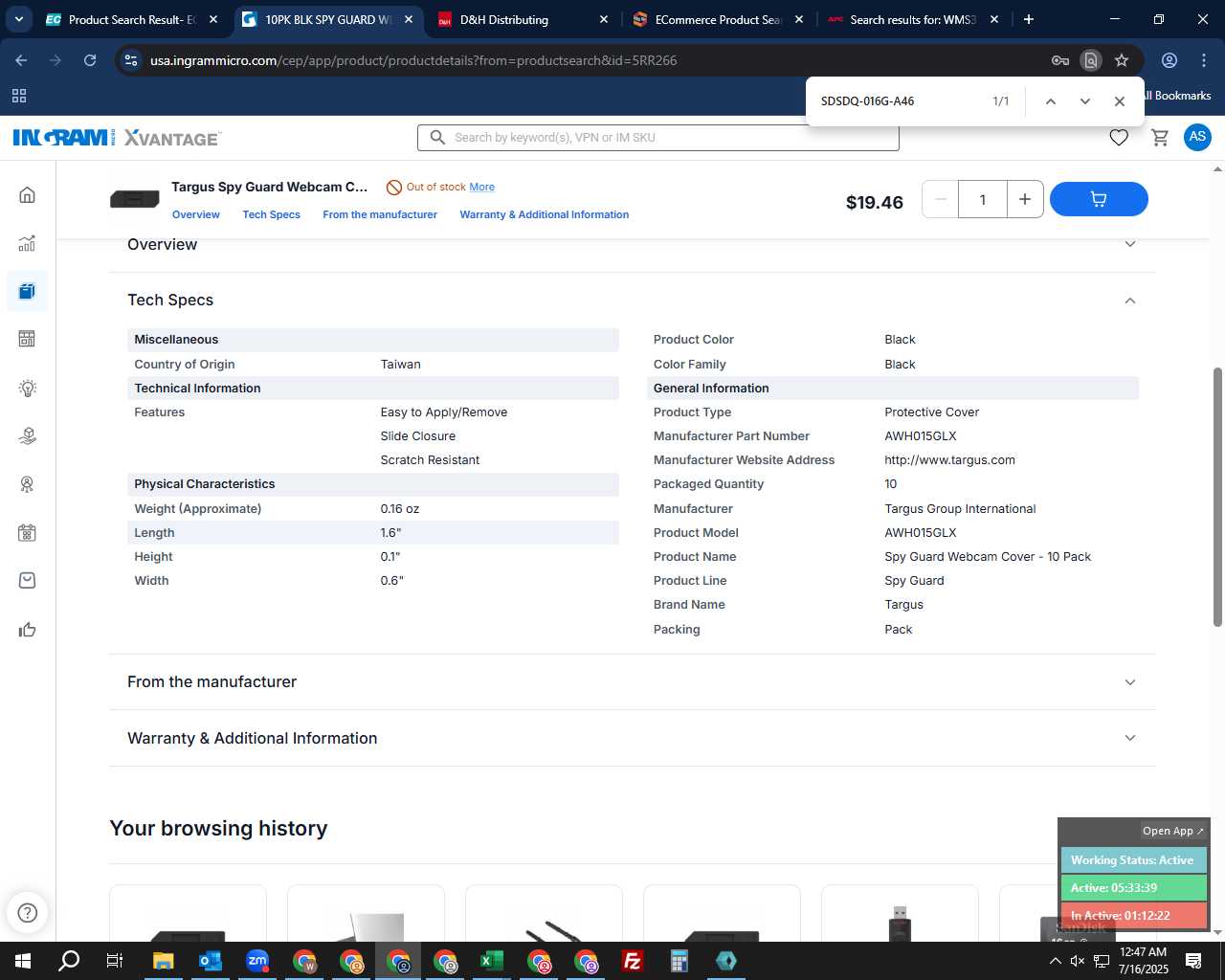Open the analytics chart icon in sidebar
The height and width of the screenshot is (980, 1225).
(x=27, y=243)
